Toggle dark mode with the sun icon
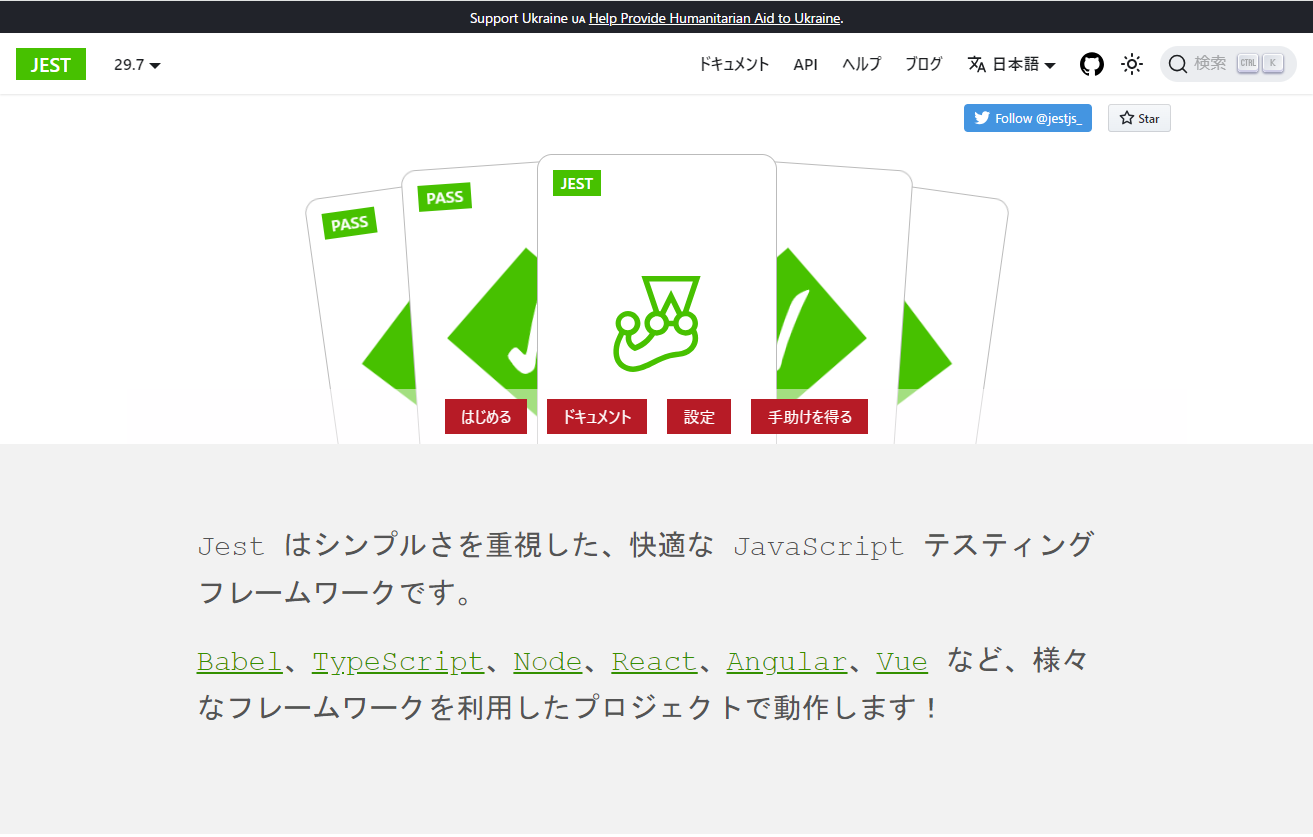Screen dimensions: 1313x837 coord(1131,63)
